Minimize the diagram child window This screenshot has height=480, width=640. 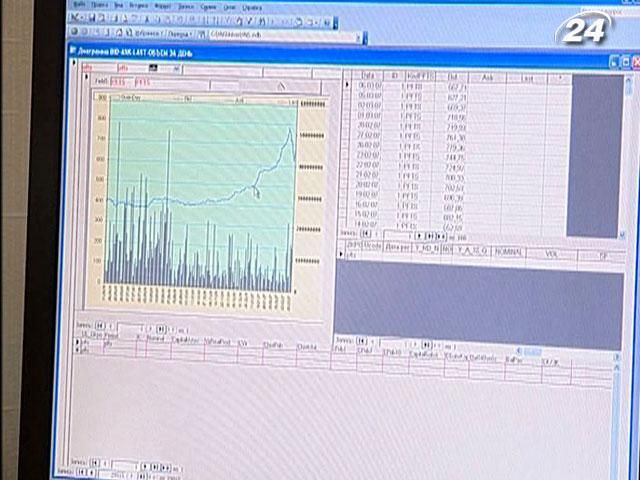coord(615,62)
